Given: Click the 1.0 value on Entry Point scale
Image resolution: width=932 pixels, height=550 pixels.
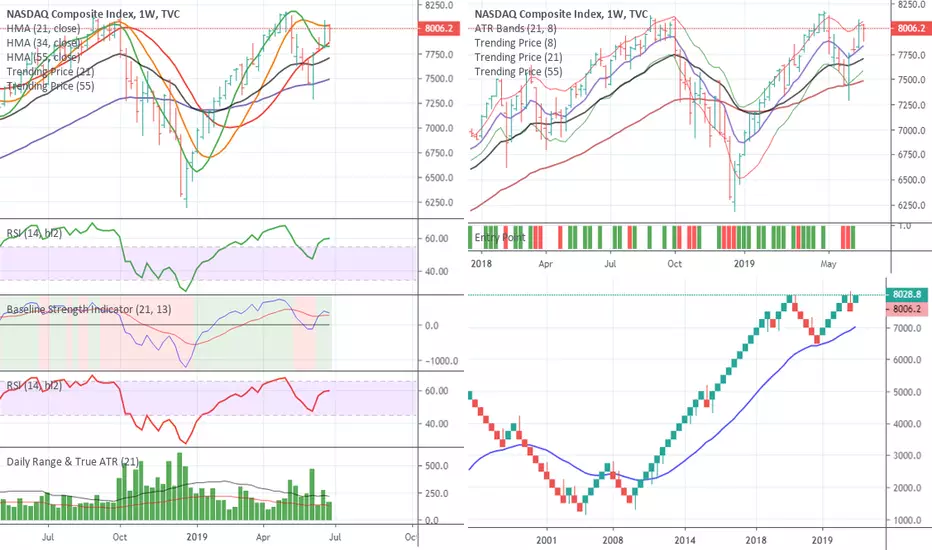Looking at the screenshot, I should [x=904, y=226].
